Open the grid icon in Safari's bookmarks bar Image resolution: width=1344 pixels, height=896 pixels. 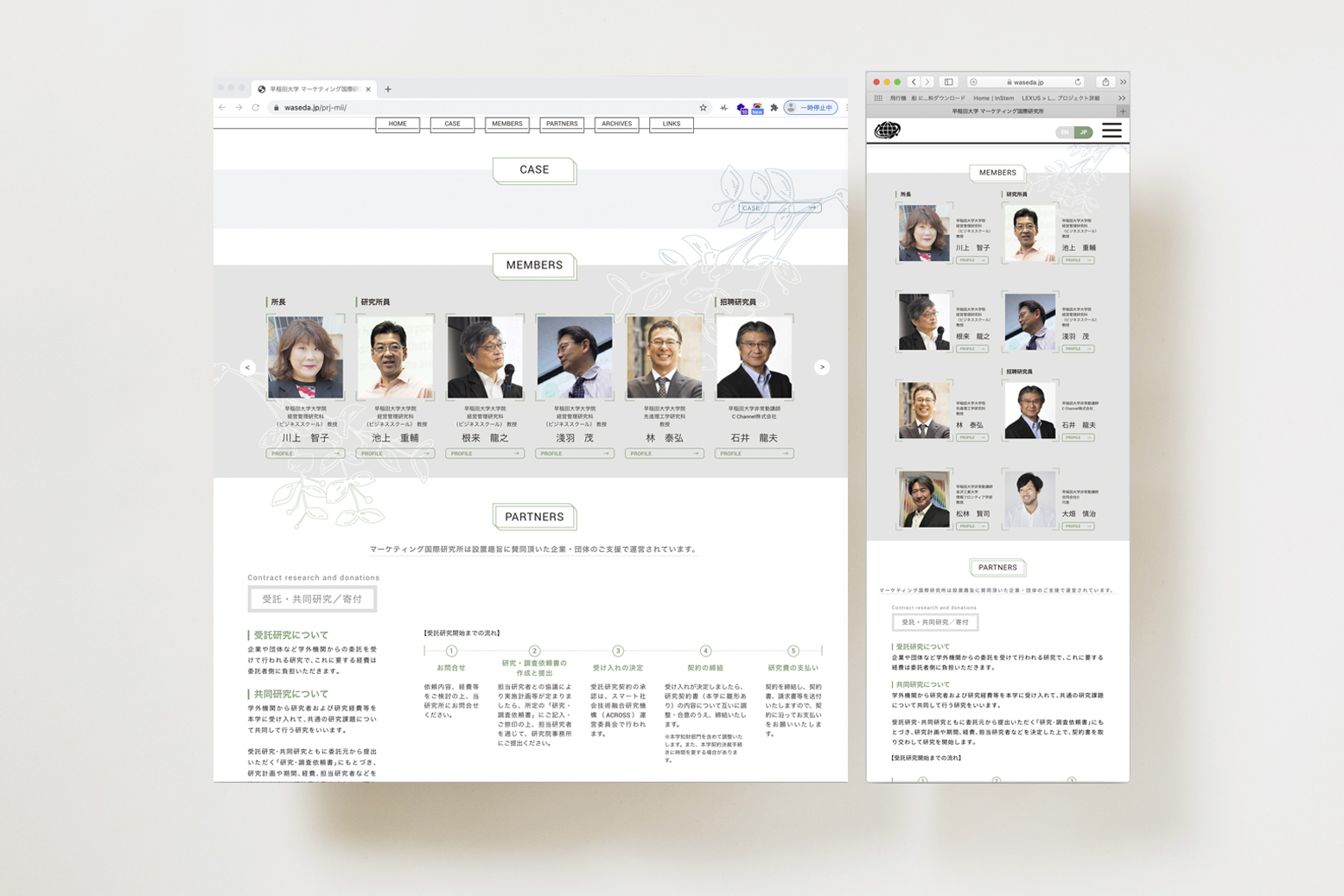878,98
